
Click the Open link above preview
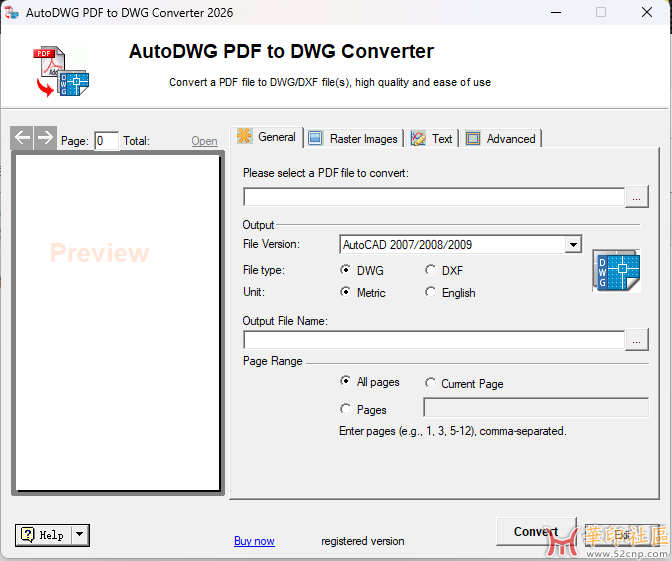pyautogui.click(x=204, y=141)
